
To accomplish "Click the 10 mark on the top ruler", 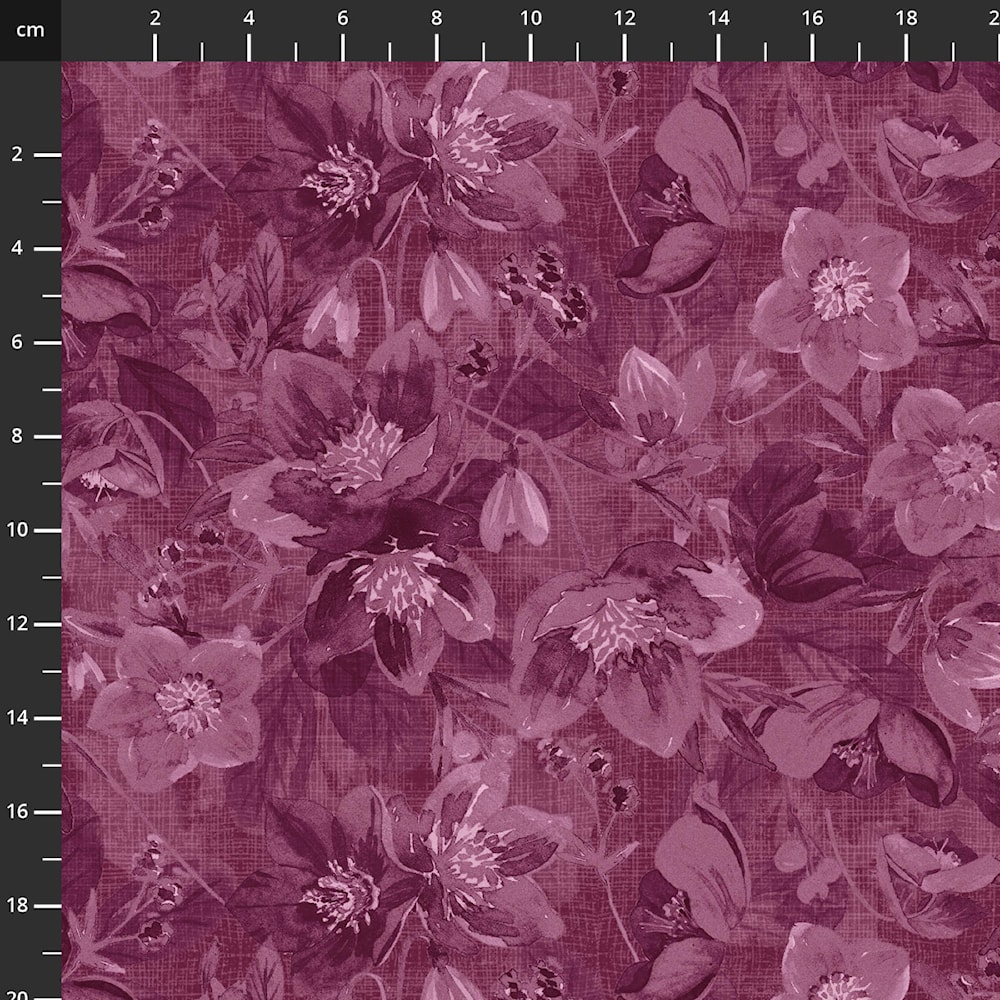I will click(531, 18).
